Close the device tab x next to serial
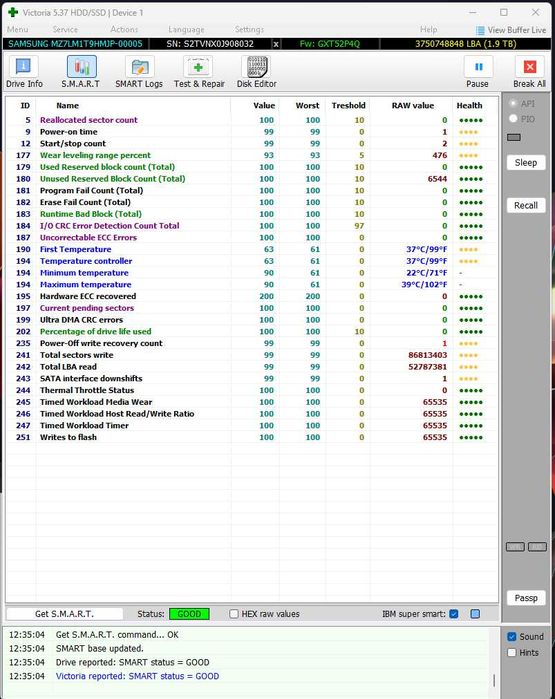The image size is (555, 699). coord(276,44)
